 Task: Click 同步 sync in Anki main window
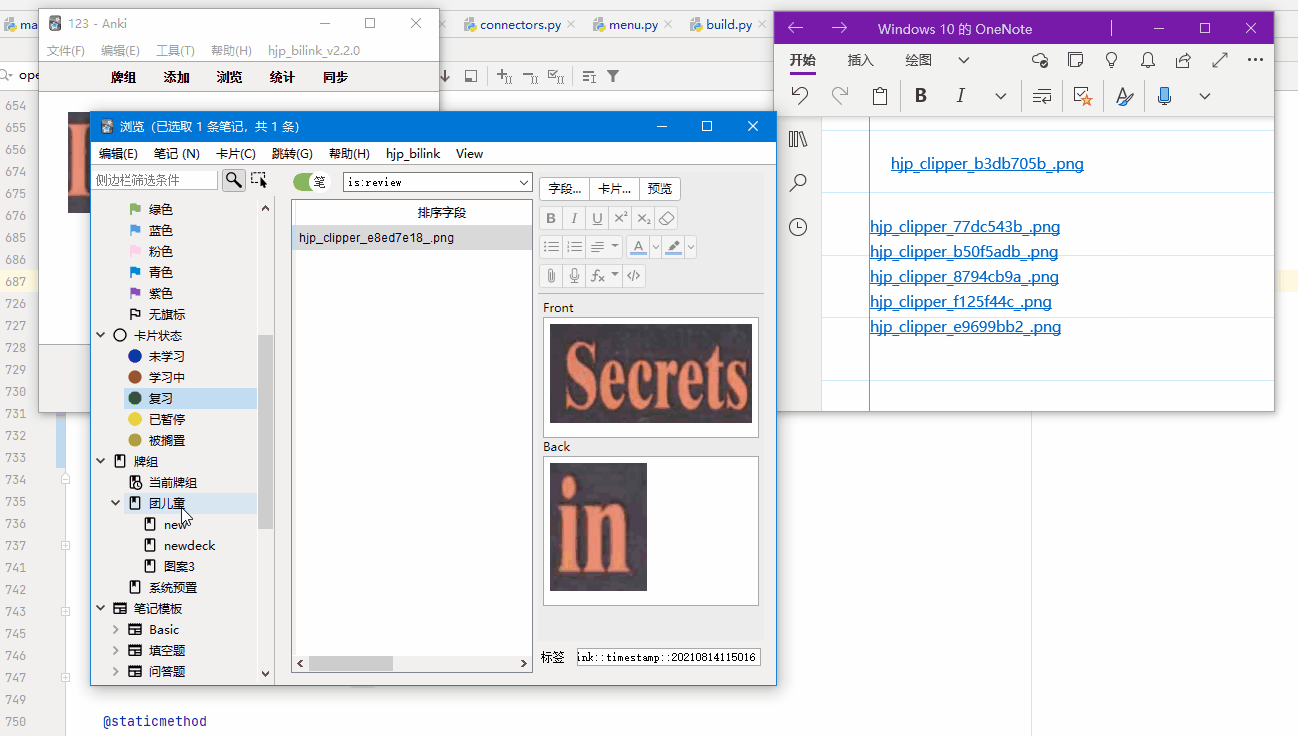[336, 77]
